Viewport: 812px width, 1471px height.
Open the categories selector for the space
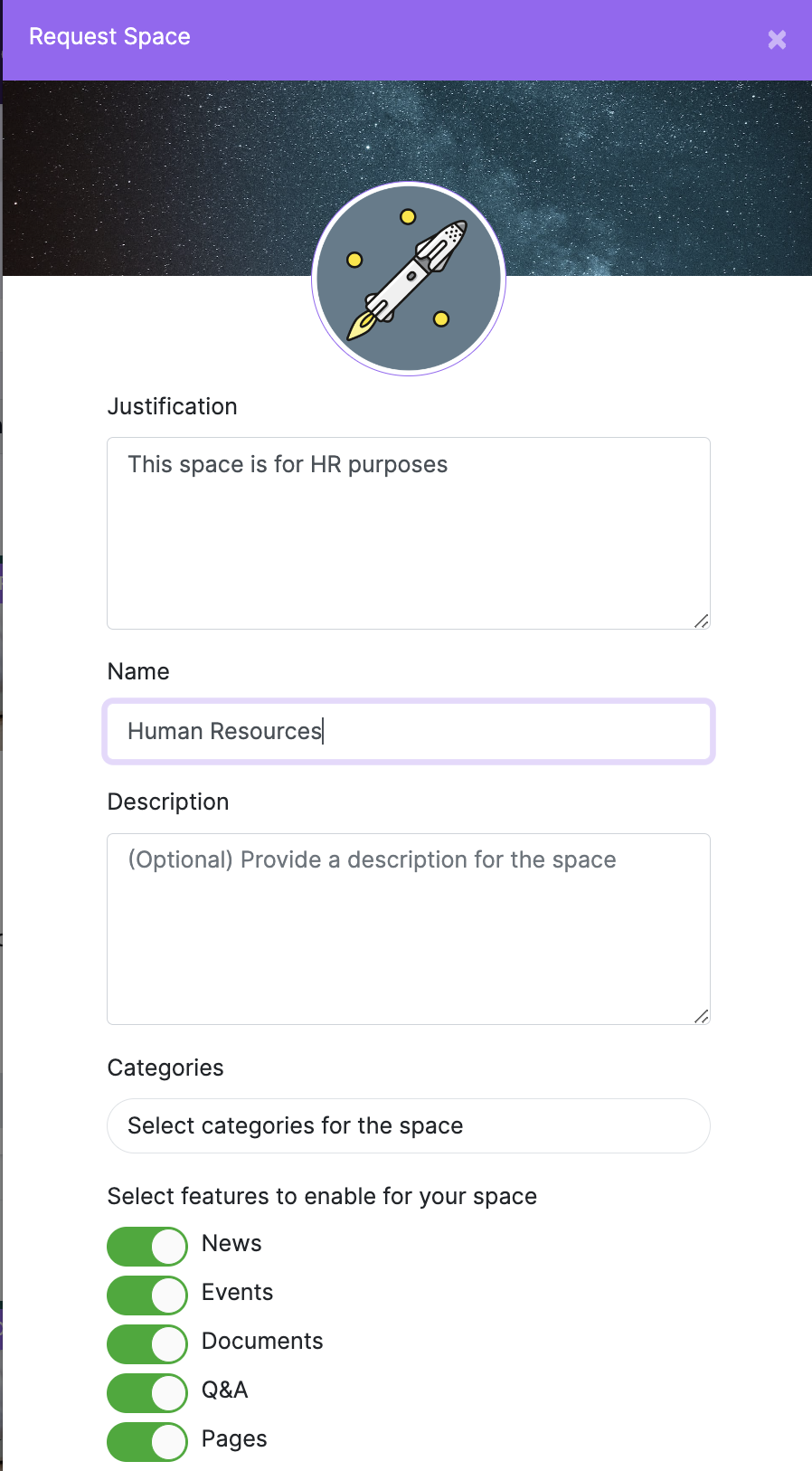409,1125
